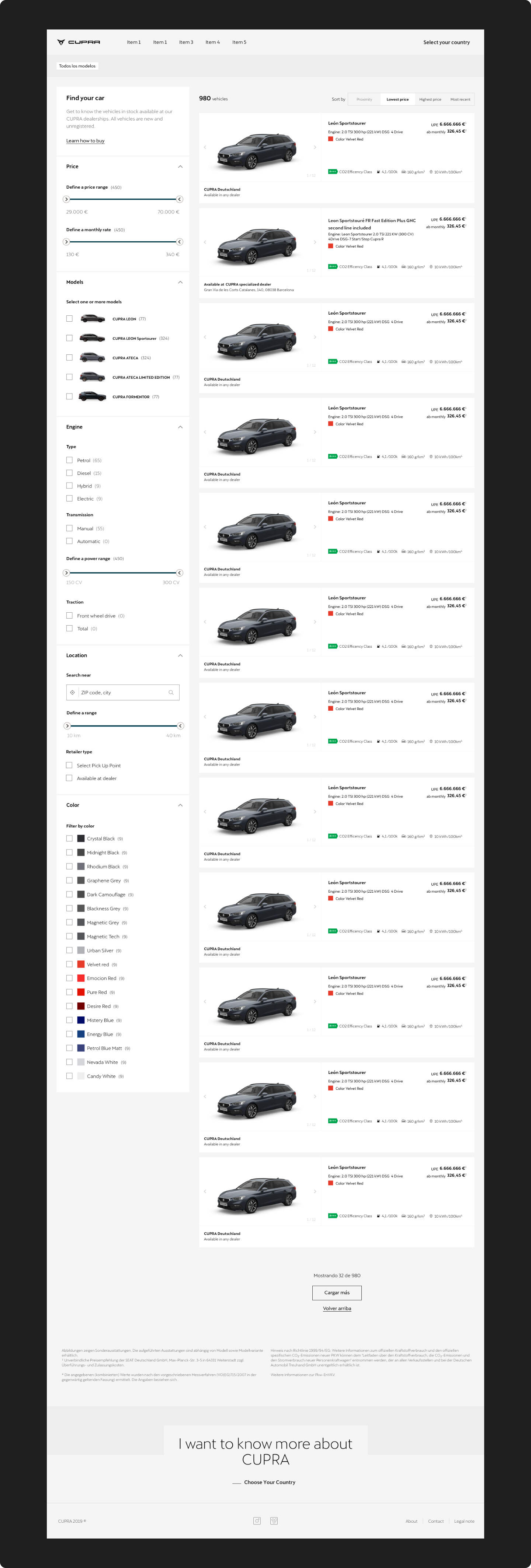531x1568 pixels.
Task: Click the Desire Red color swatch
Action: click(x=81, y=1006)
